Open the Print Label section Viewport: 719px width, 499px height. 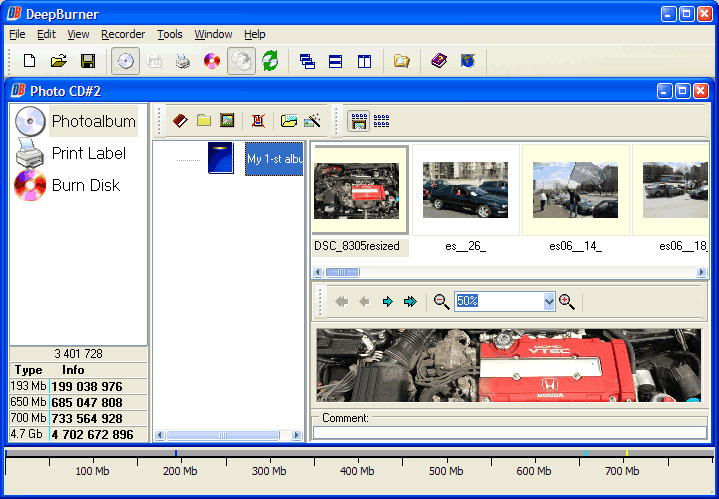point(71,153)
